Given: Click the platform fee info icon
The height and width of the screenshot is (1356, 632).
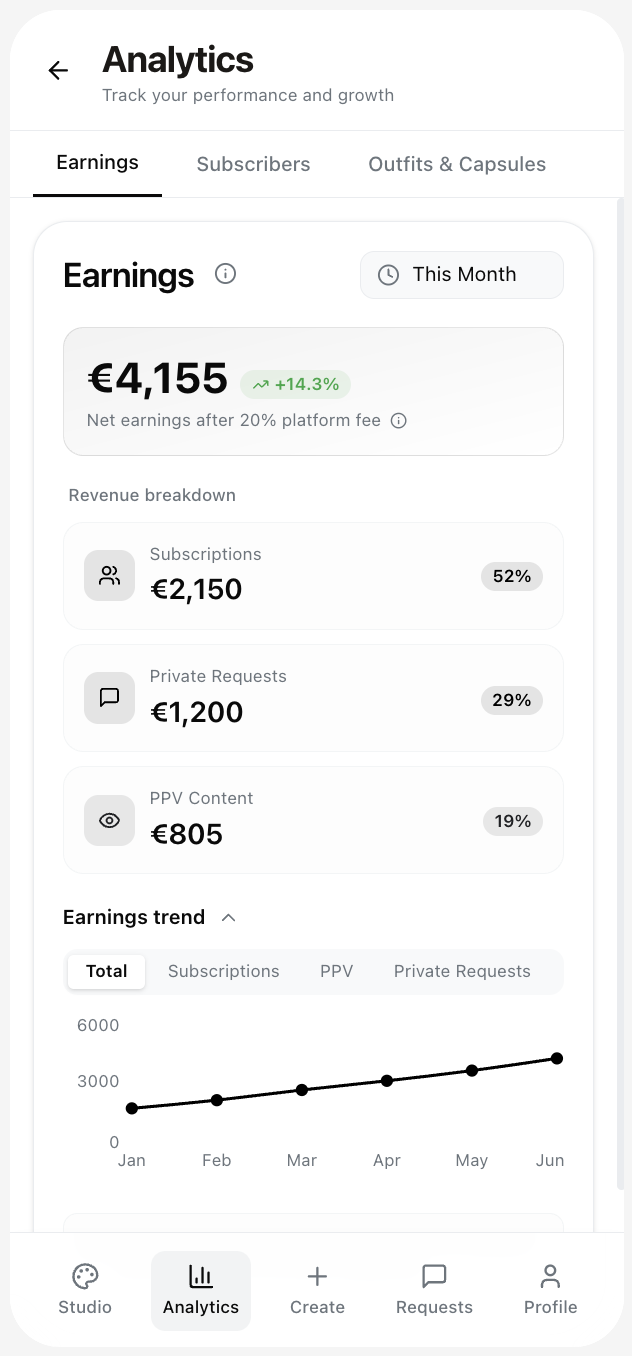Looking at the screenshot, I should (399, 421).
